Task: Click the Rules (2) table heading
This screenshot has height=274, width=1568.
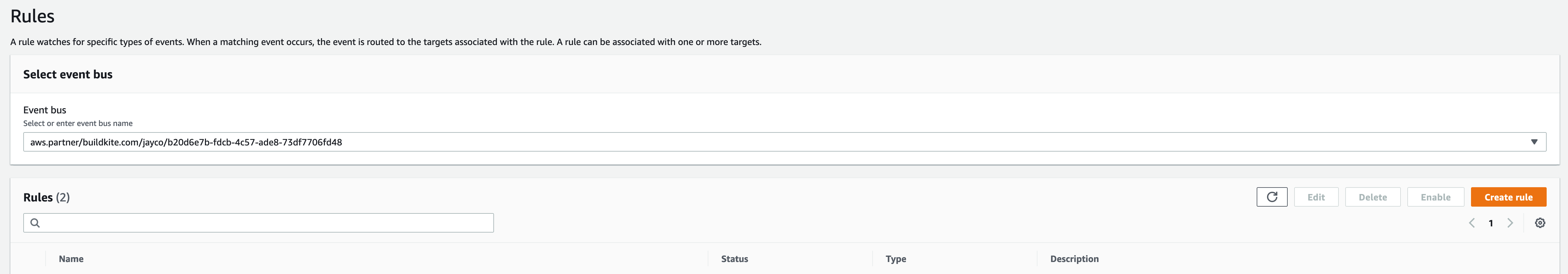Action: click(46, 197)
